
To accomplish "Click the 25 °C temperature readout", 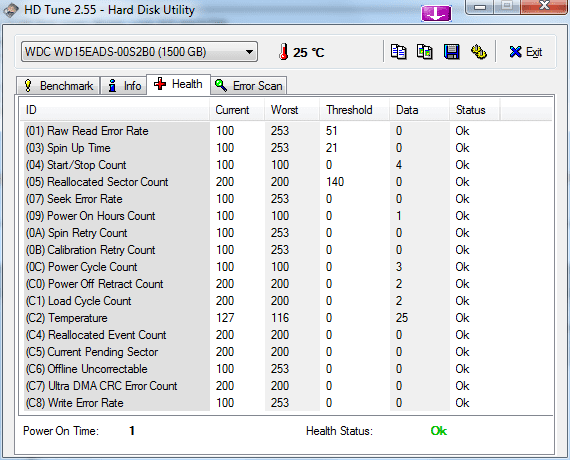I will pyautogui.click(x=309, y=52).
